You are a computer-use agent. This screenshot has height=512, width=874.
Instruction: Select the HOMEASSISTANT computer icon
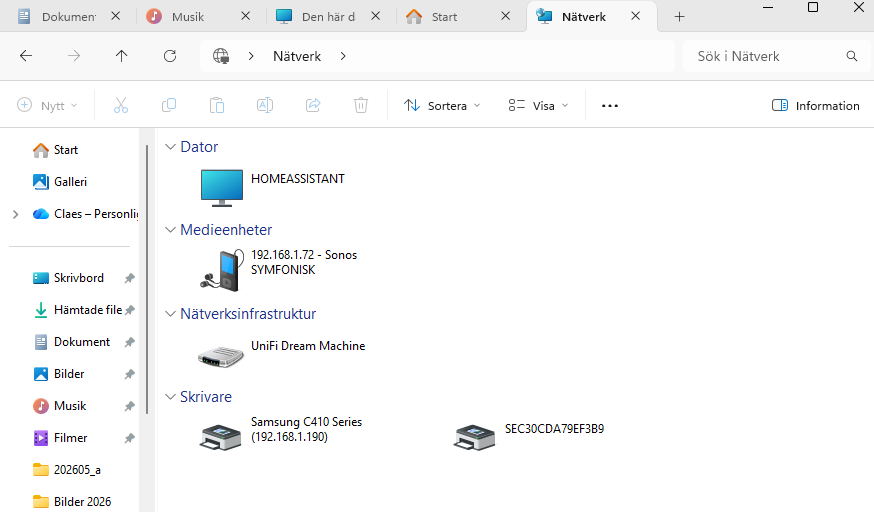click(222, 188)
